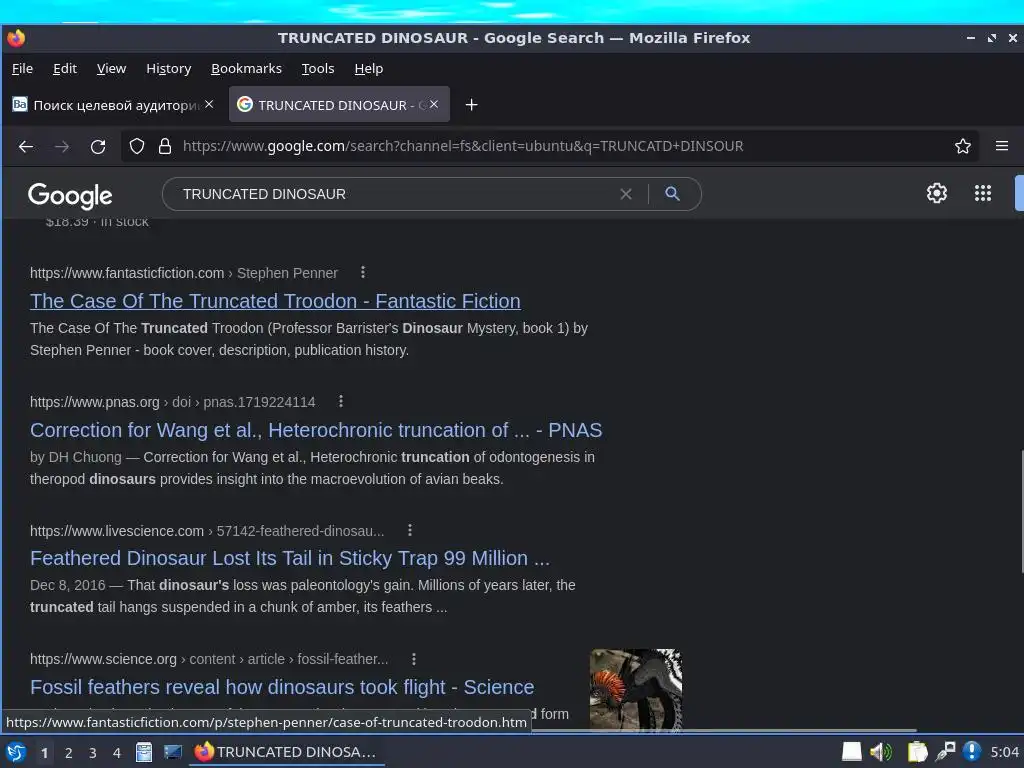This screenshot has height=768, width=1024.
Task: Click the show desktop taskbar icon
Action: click(173, 752)
